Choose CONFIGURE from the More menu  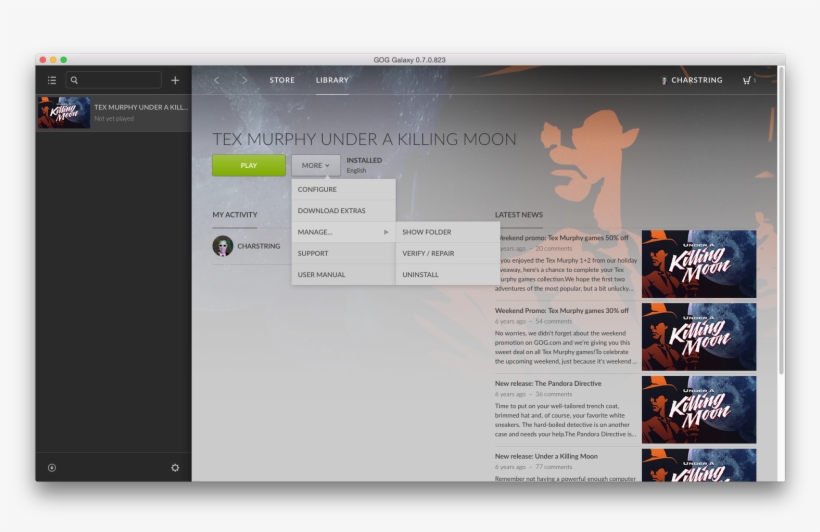pyautogui.click(x=344, y=189)
